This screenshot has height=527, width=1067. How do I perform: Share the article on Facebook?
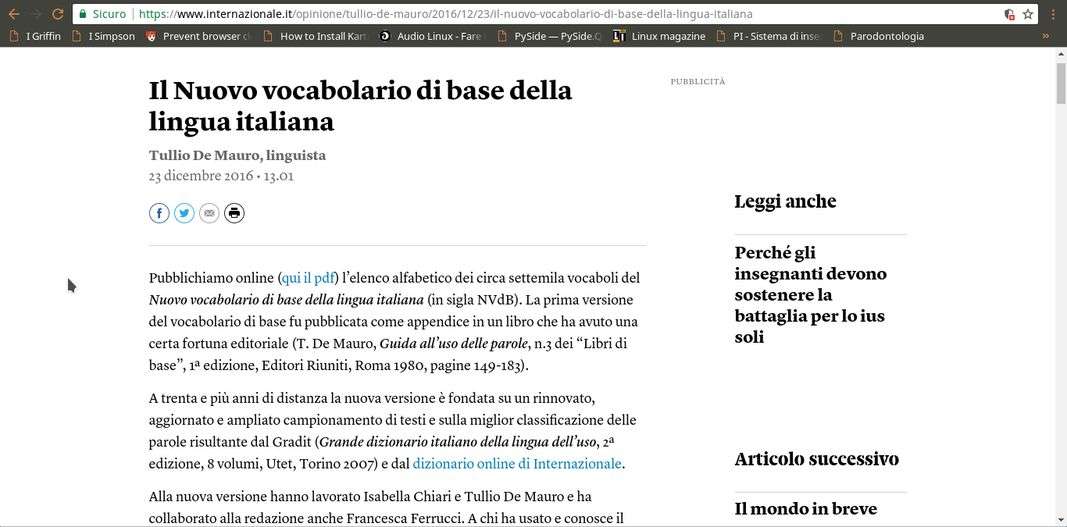(x=159, y=213)
